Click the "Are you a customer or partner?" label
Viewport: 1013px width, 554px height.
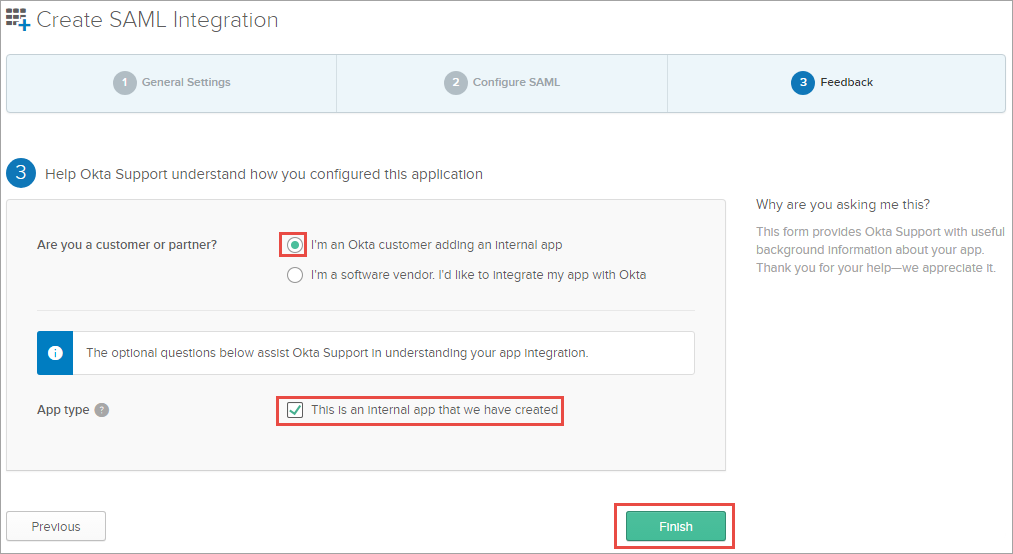click(x=127, y=245)
